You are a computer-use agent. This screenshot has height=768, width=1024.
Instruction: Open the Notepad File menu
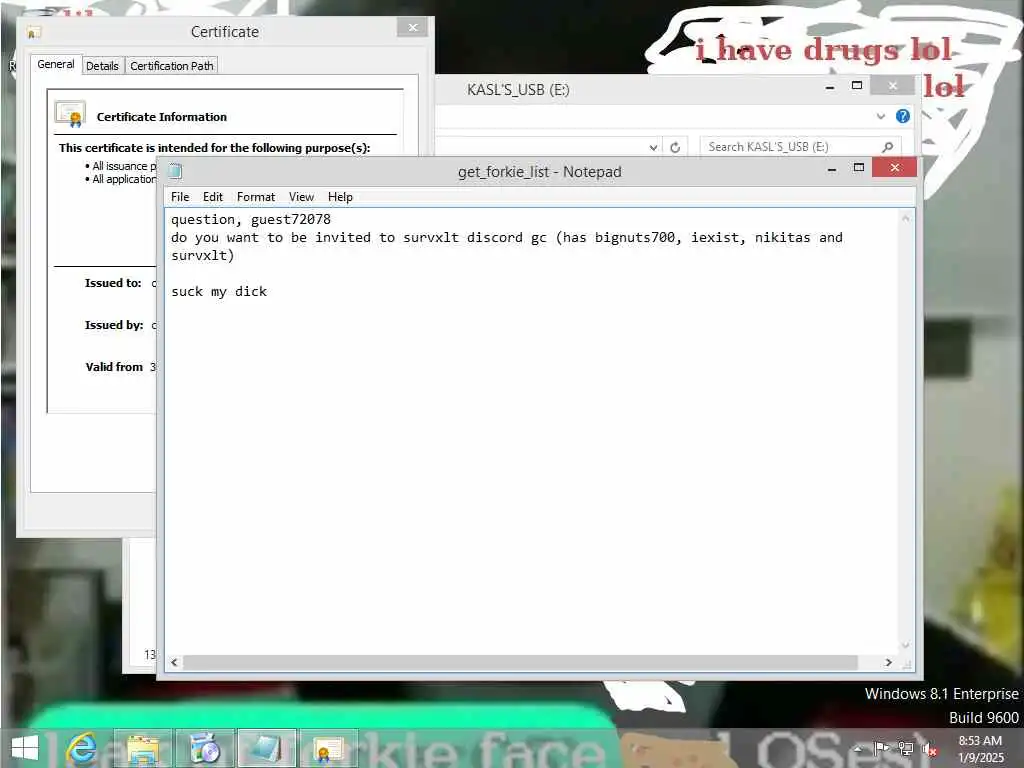point(180,197)
